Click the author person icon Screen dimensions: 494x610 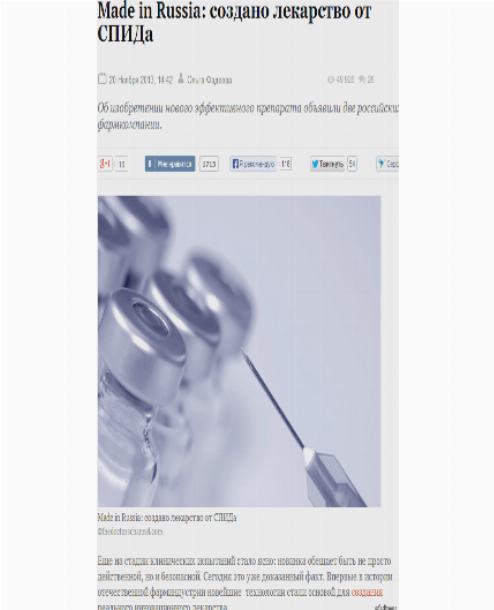[x=181, y=79]
